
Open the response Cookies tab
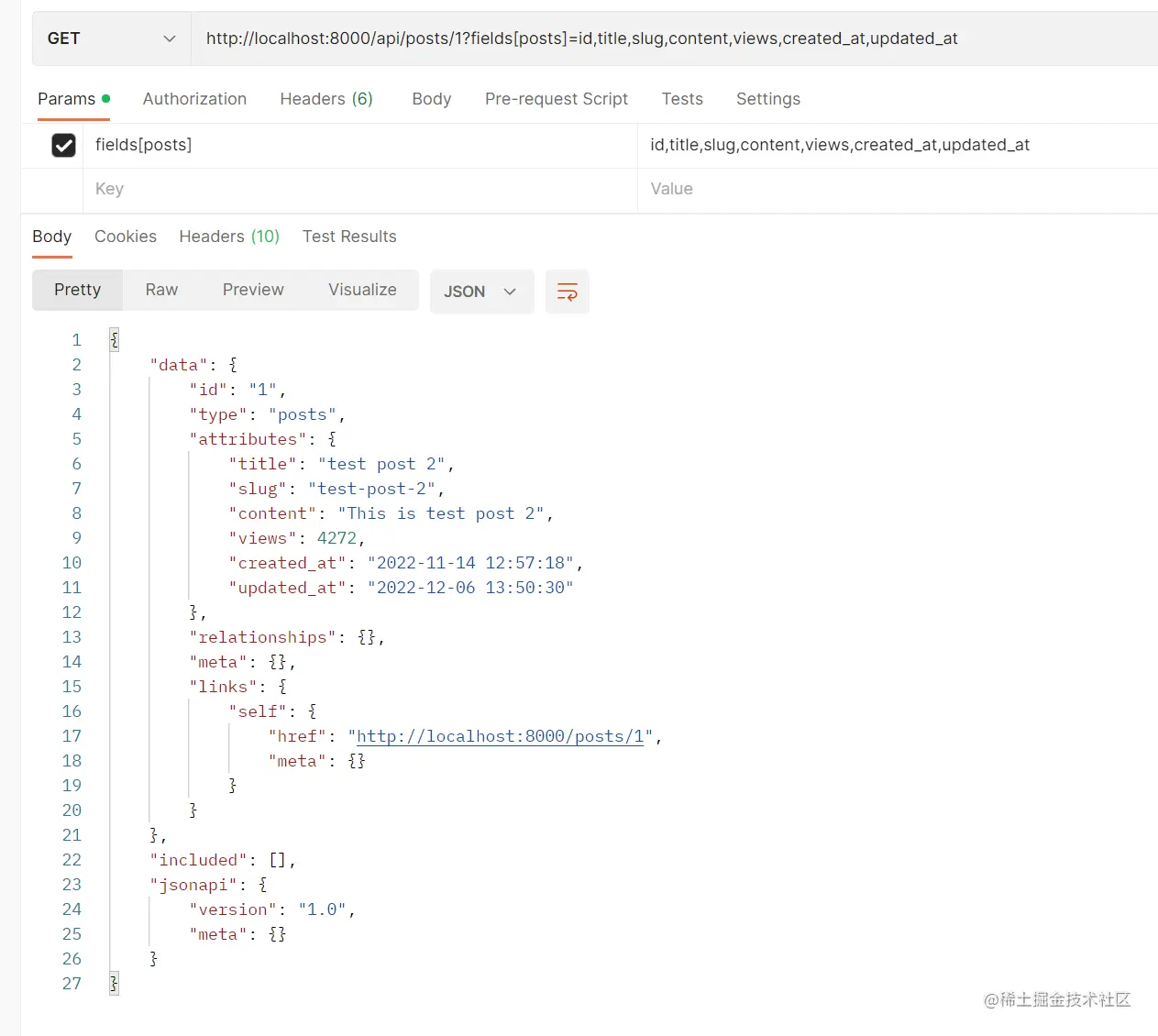pyautogui.click(x=126, y=237)
